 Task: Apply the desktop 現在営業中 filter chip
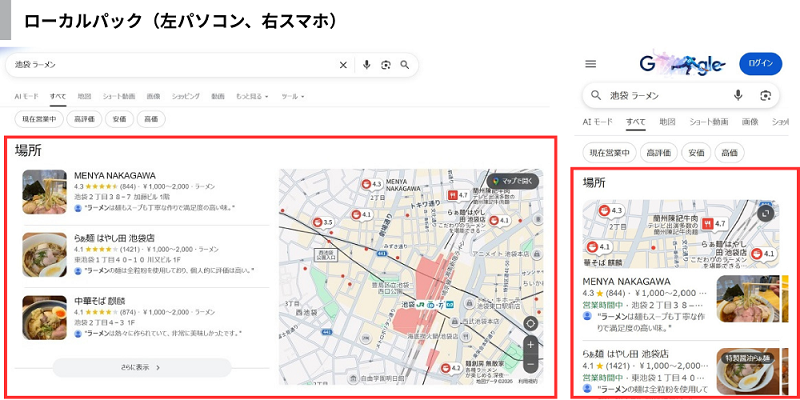39,119
